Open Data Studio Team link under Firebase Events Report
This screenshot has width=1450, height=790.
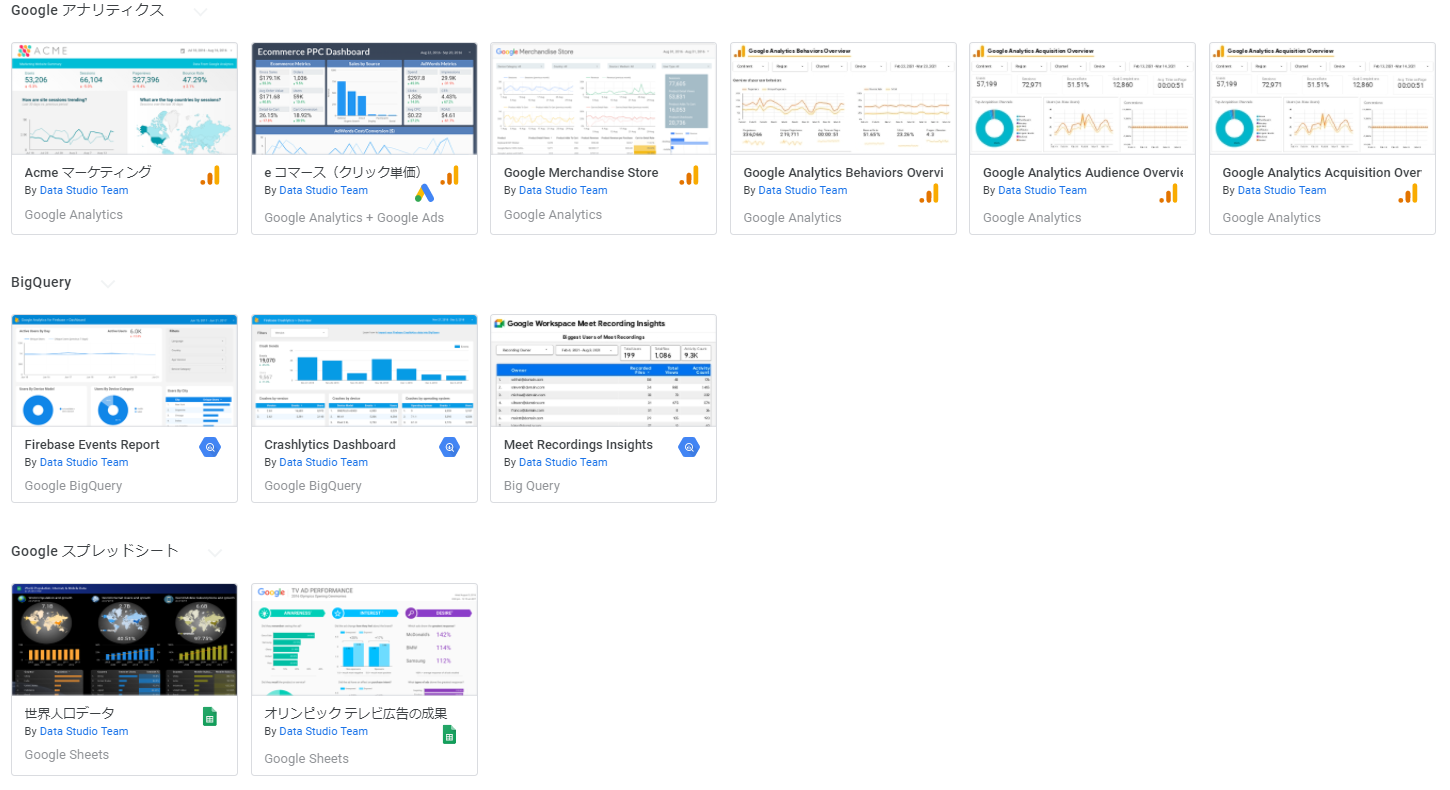click(84, 462)
